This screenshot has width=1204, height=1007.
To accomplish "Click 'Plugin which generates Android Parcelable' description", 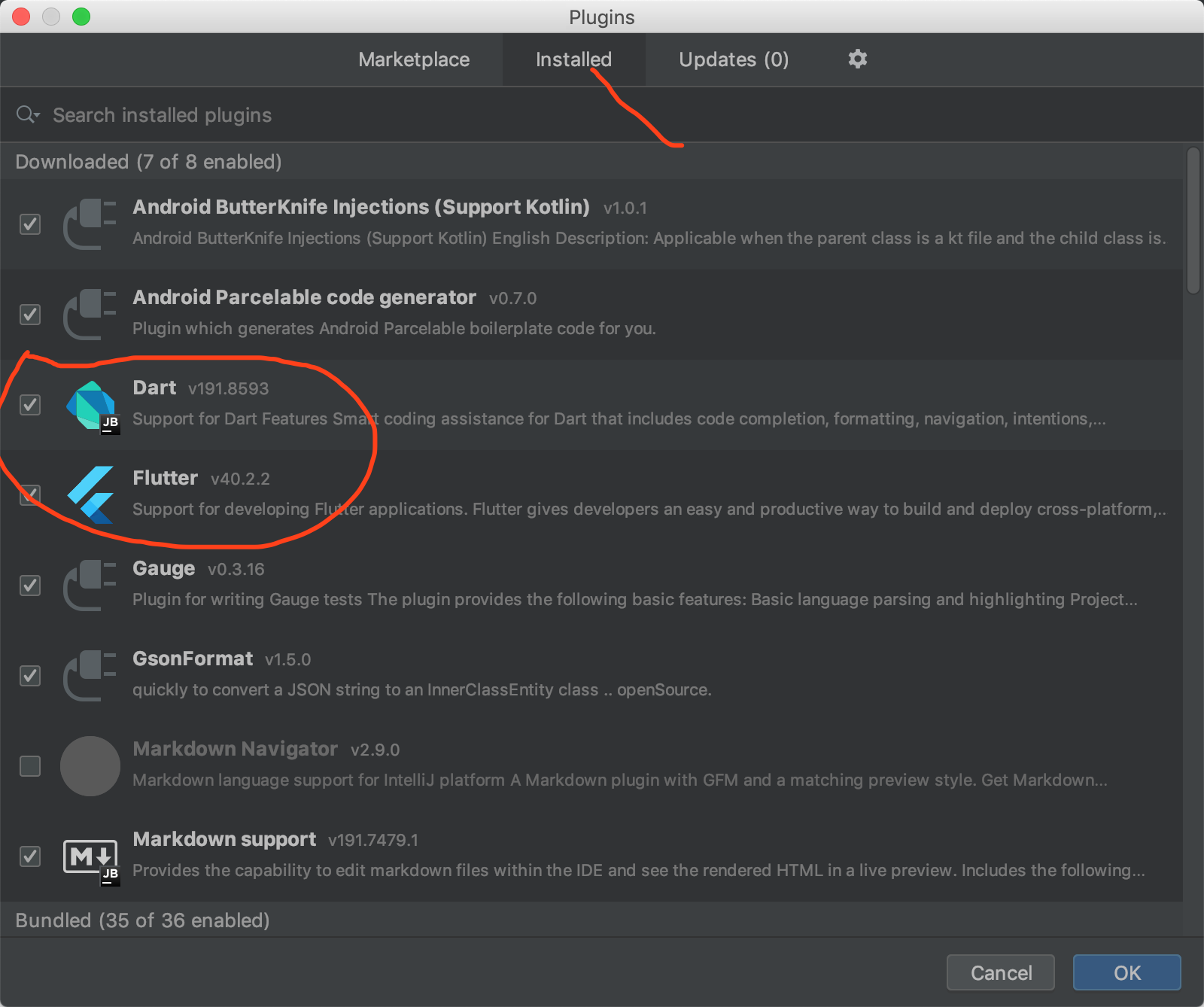I will click(394, 328).
